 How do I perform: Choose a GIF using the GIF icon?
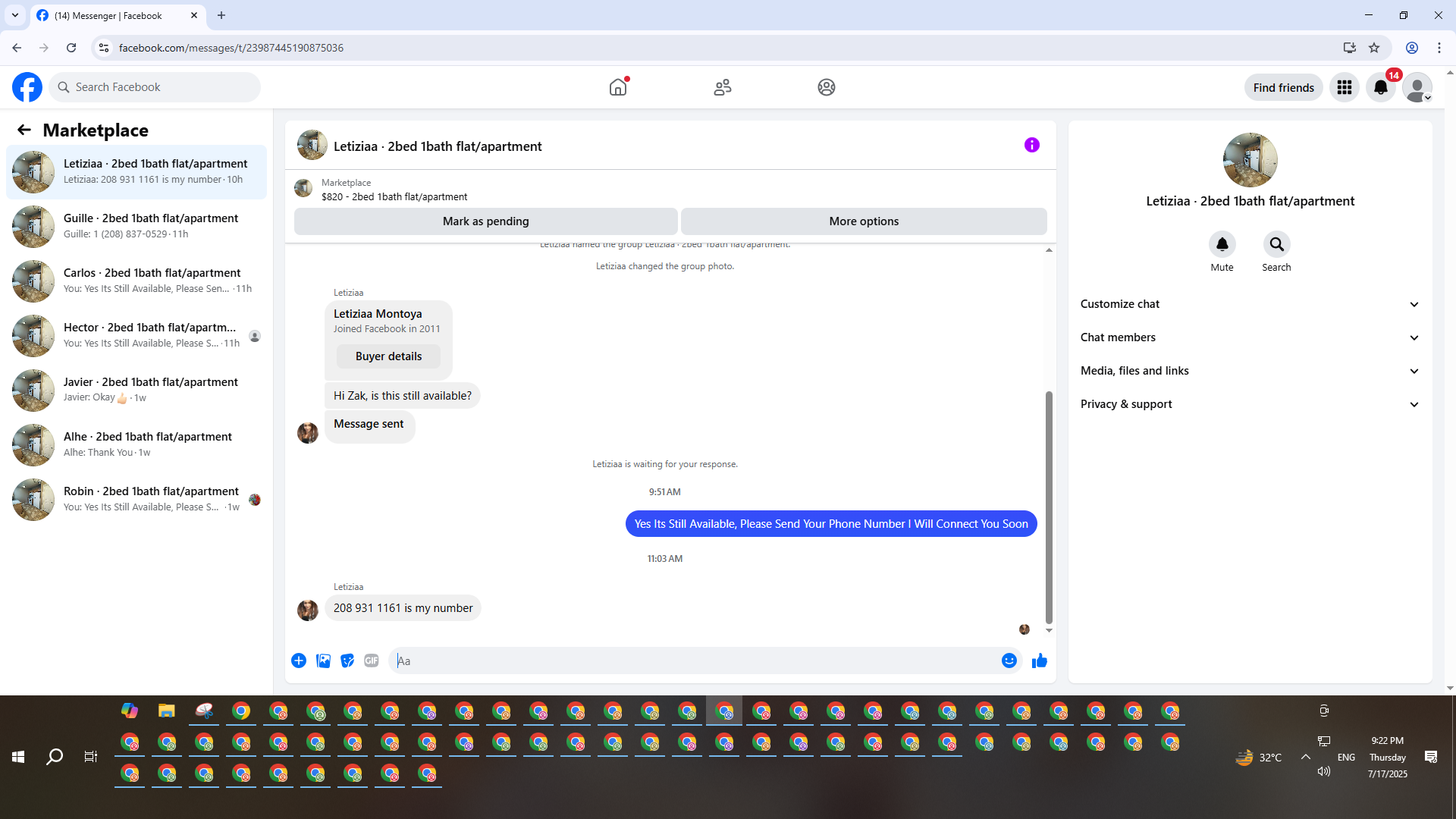point(372,661)
